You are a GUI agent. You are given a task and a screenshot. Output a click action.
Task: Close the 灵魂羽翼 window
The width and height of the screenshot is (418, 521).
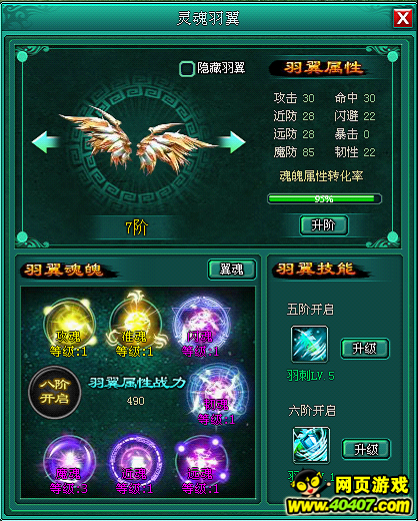pyautogui.click(x=403, y=18)
